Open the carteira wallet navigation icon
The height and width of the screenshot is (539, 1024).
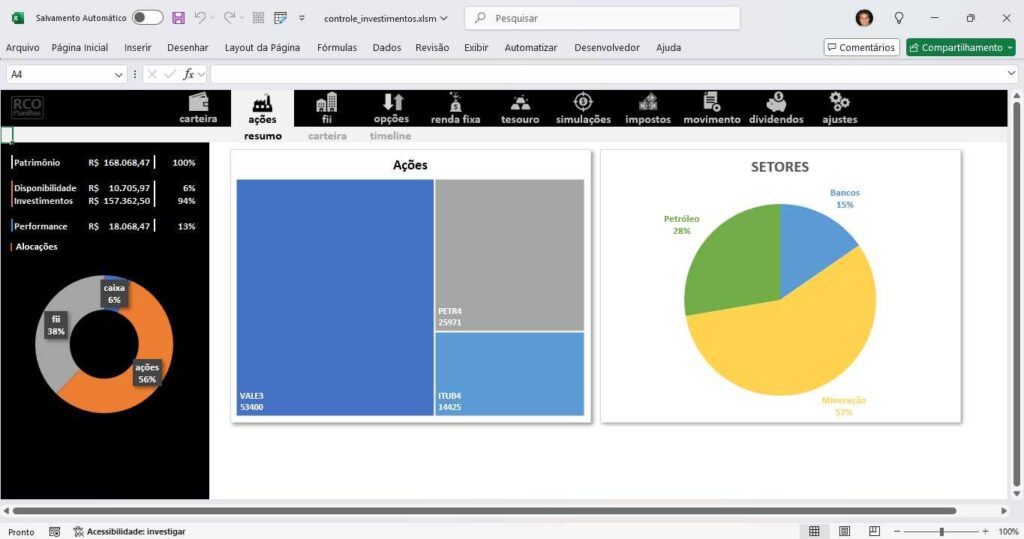(x=199, y=102)
